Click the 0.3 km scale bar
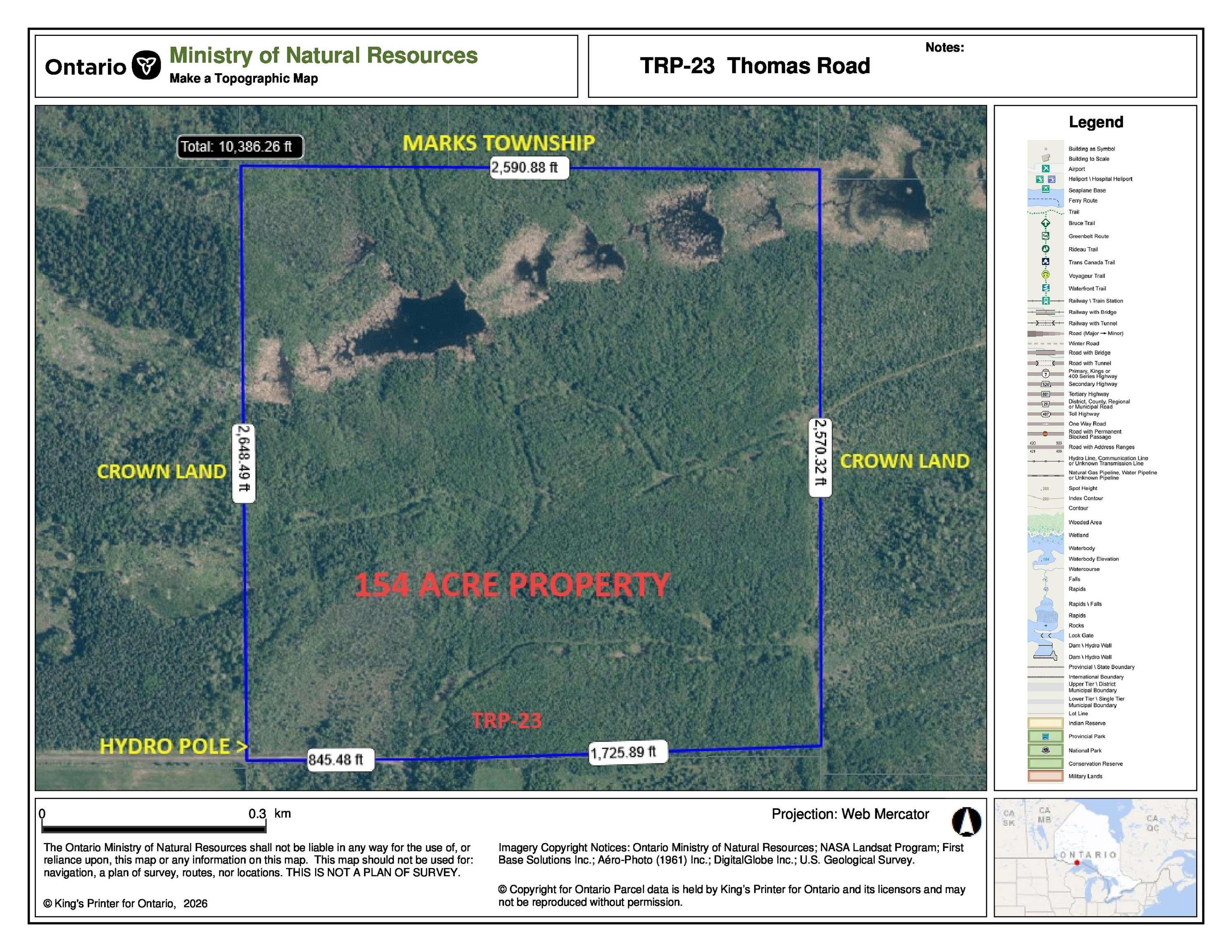The width and height of the screenshot is (1232, 952). pos(153,828)
